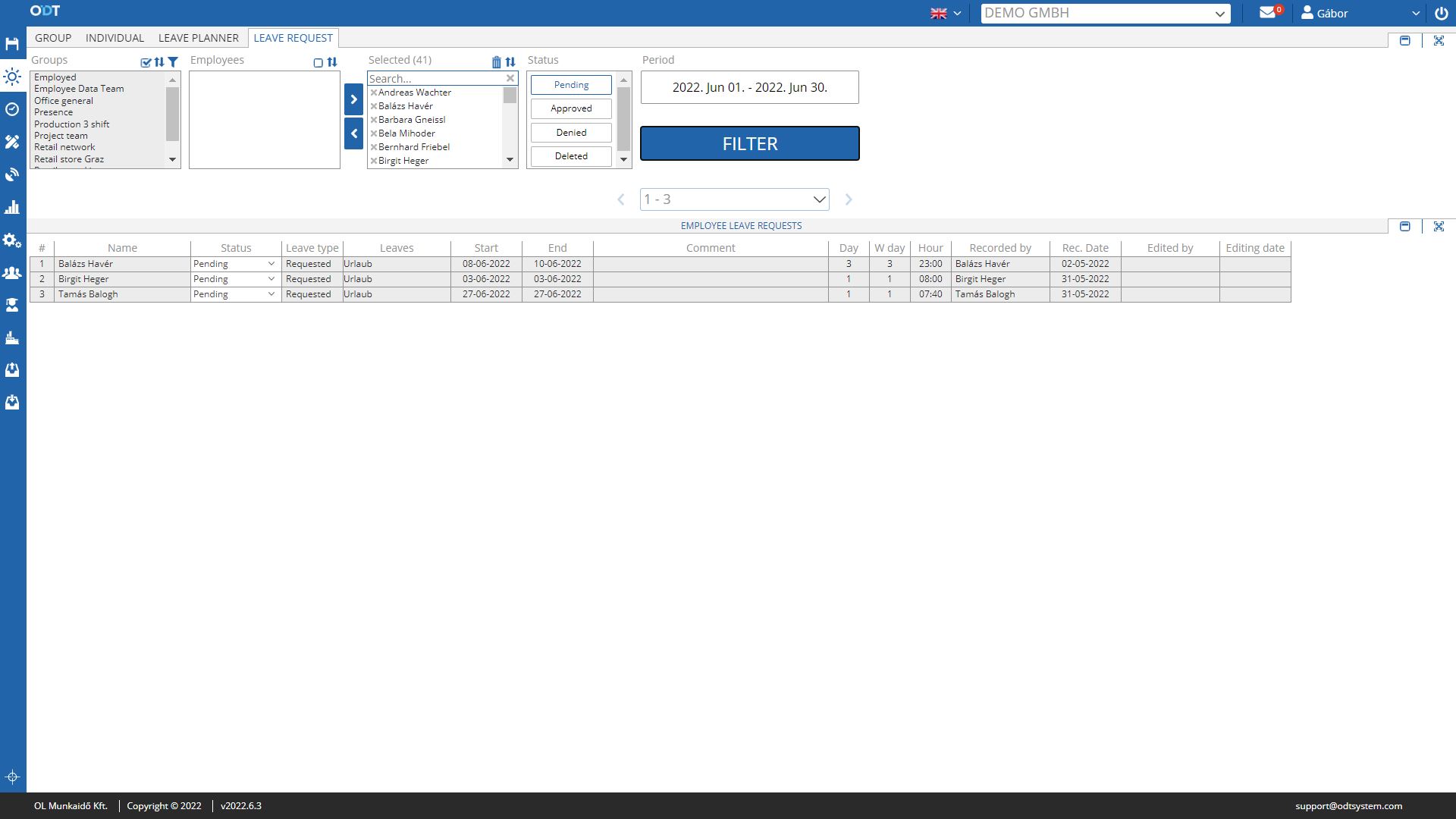The image size is (1456, 819).
Task: Click the sidebar settings/gear icon
Action: (13, 238)
